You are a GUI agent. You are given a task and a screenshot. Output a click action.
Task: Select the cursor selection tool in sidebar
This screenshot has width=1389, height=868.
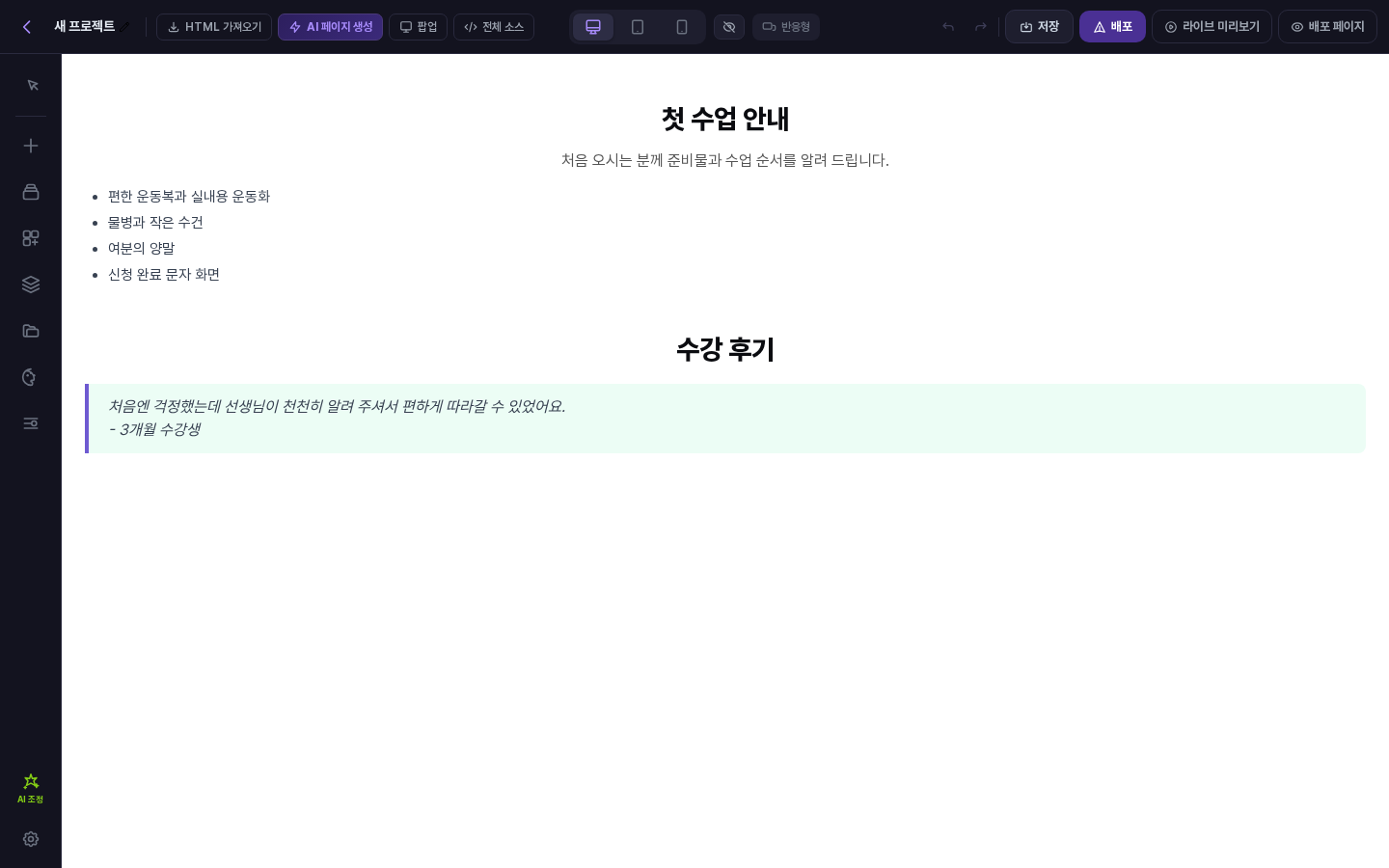[x=31, y=86]
